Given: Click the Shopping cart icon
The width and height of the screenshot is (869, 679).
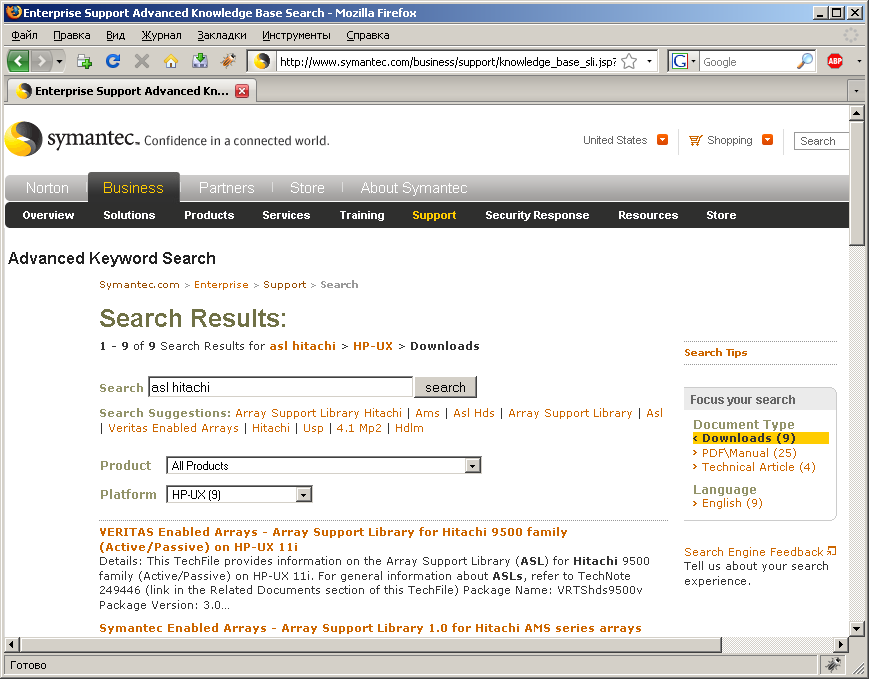Looking at the screenshot, I should (x=695, y=140).
